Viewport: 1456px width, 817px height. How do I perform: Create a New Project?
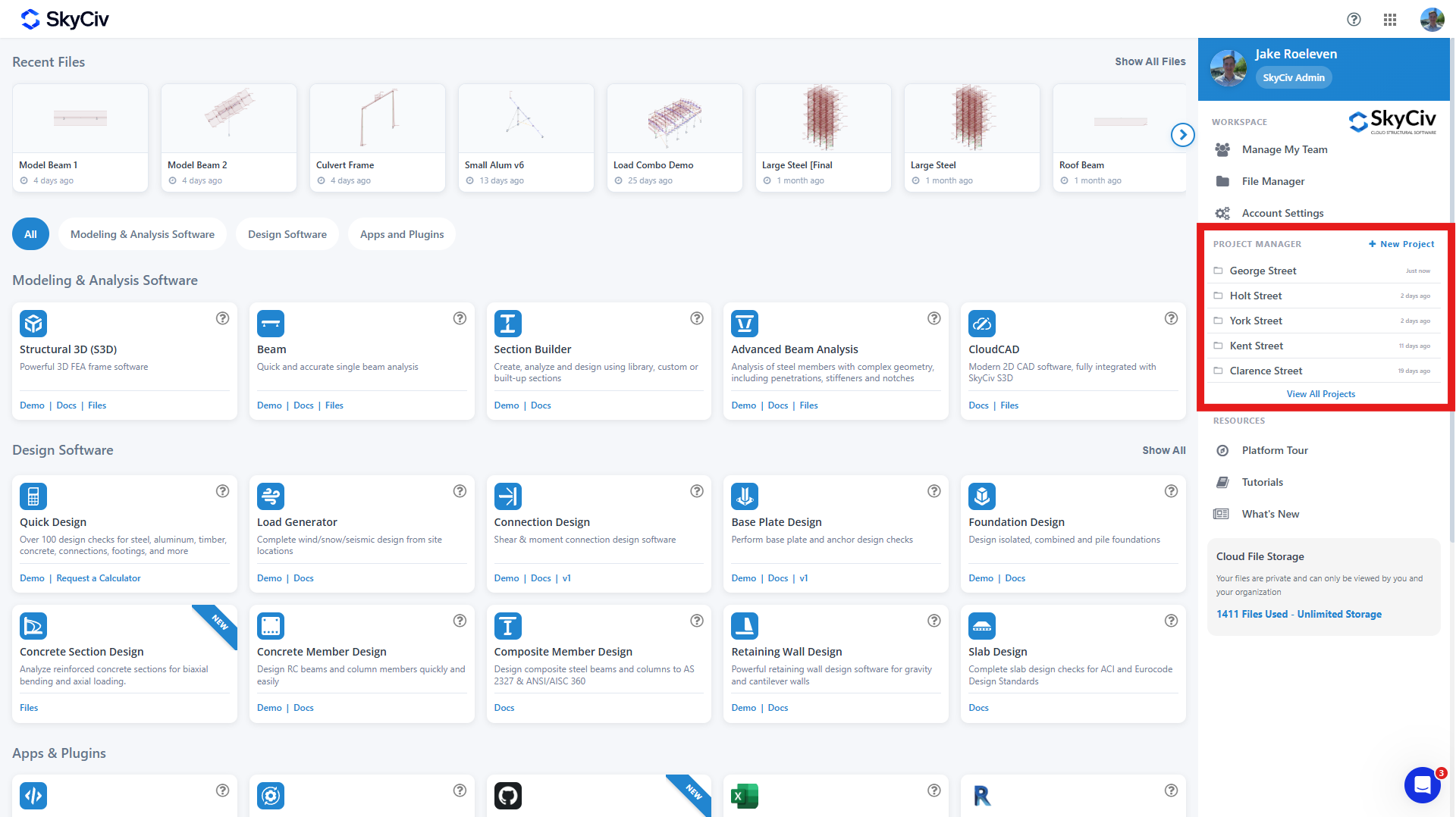point(1401,244)
